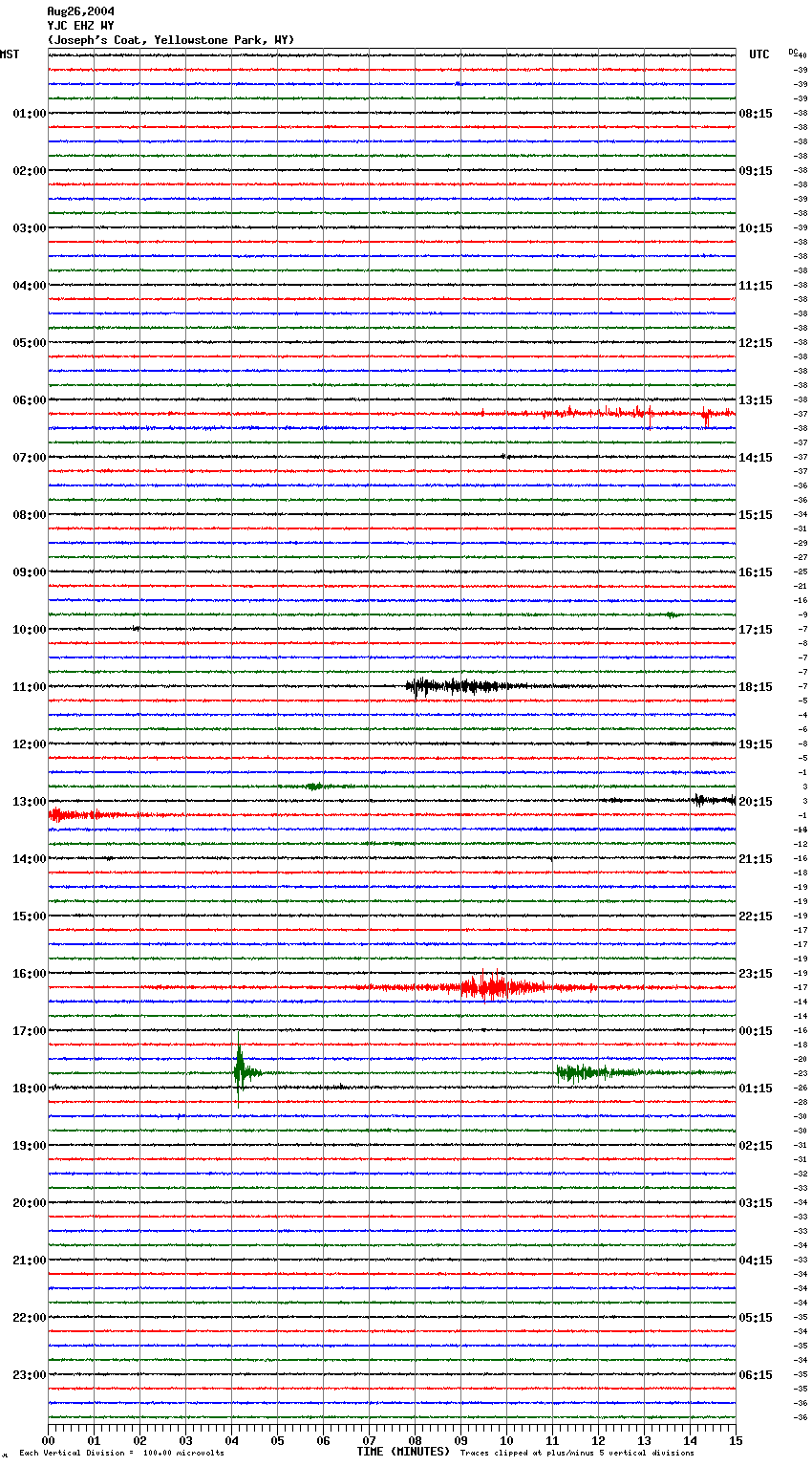This screenshot has height=1466, width=812.
Task: Click the 06:15 UTC time label
Action: click(756, 1375)
